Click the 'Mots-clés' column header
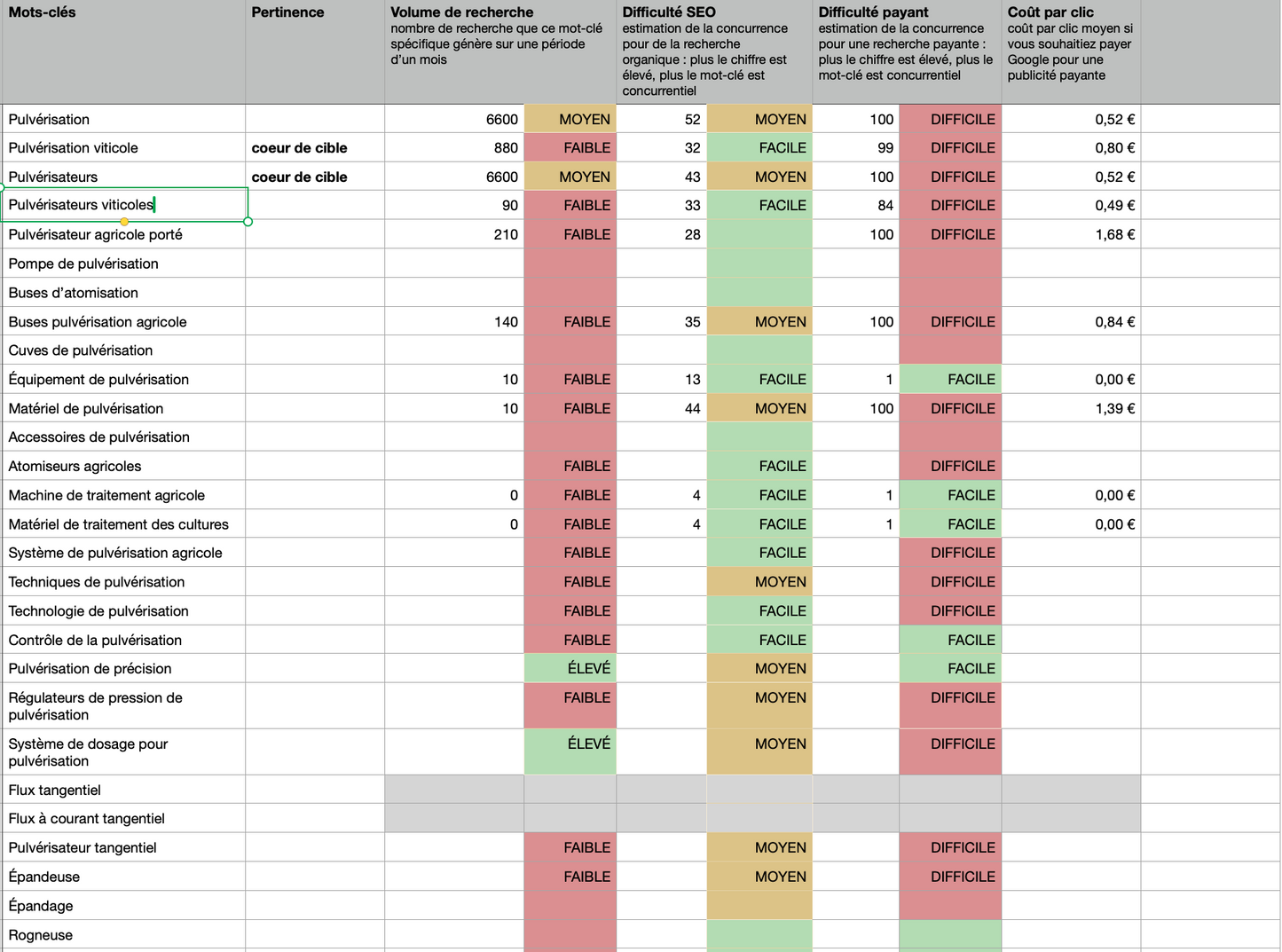The image size is (1282, 952). coord(123,51)
